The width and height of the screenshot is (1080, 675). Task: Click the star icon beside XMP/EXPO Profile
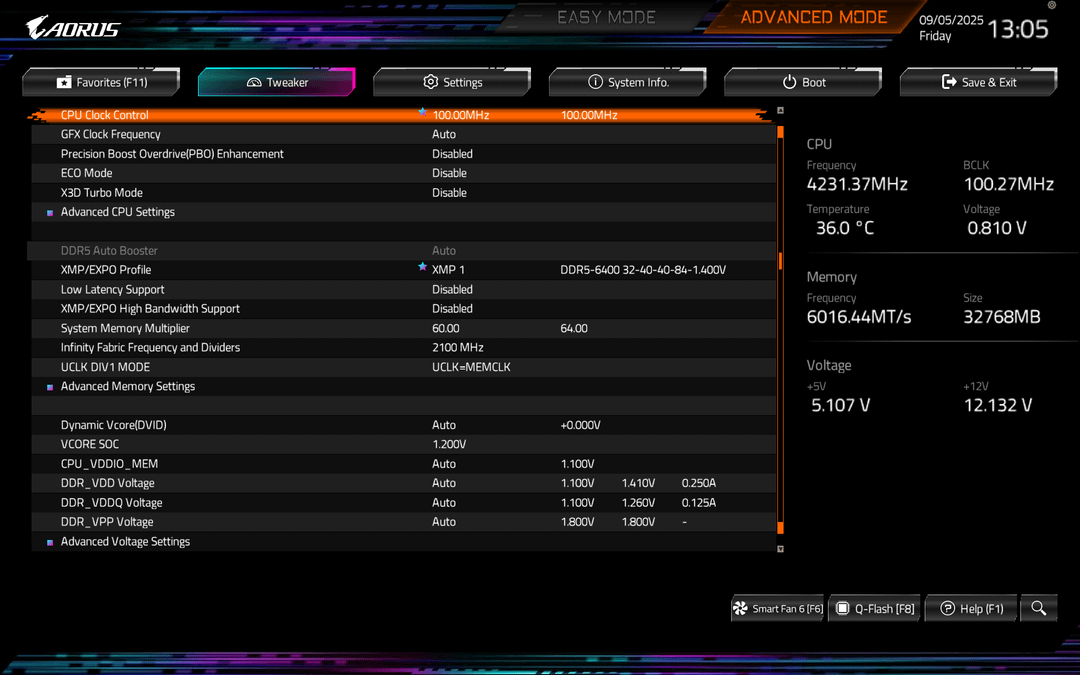click(422, 268)
